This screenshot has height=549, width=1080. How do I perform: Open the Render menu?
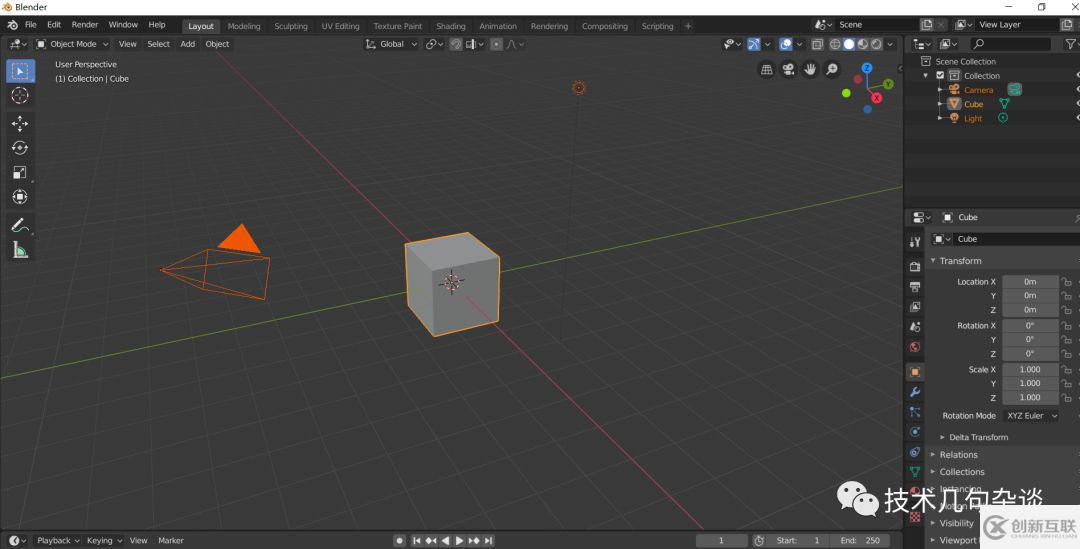85,24
